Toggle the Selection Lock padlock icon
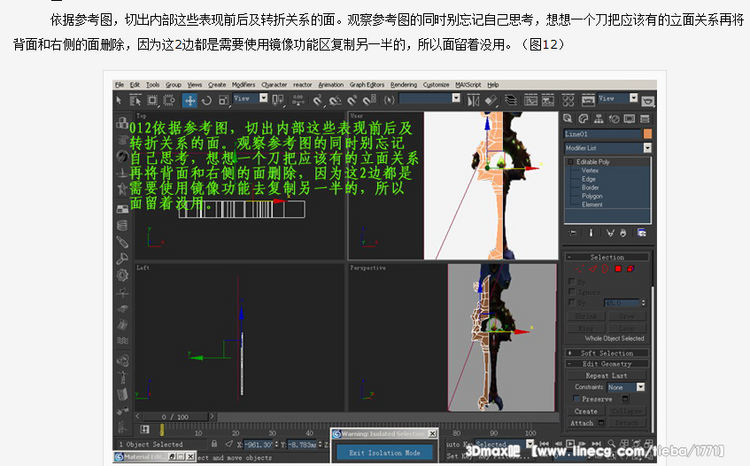Viewport: 750px width, 466px height. tap(214, 444)
